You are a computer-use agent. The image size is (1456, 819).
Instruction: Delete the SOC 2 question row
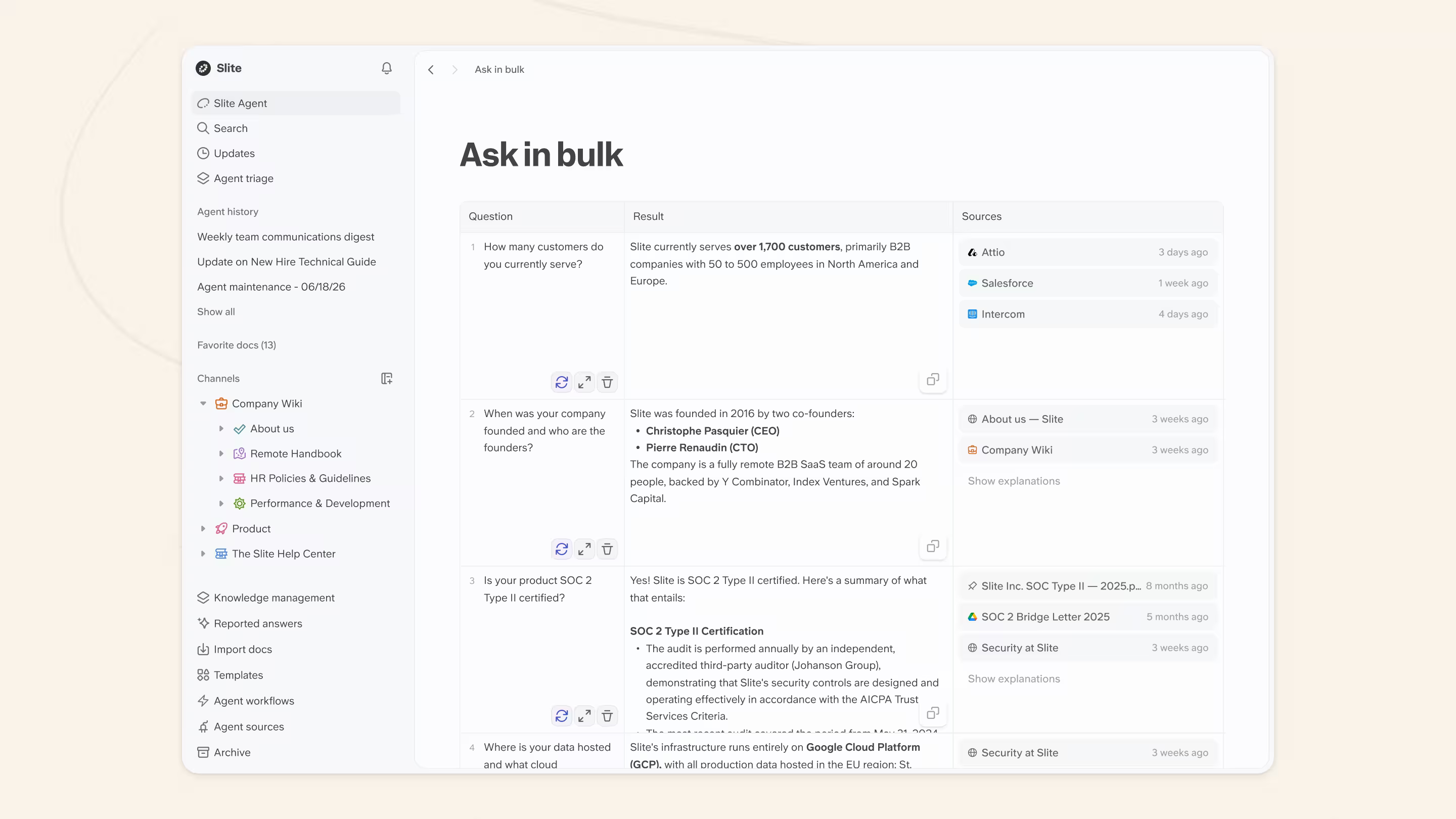tap(607, 716)
